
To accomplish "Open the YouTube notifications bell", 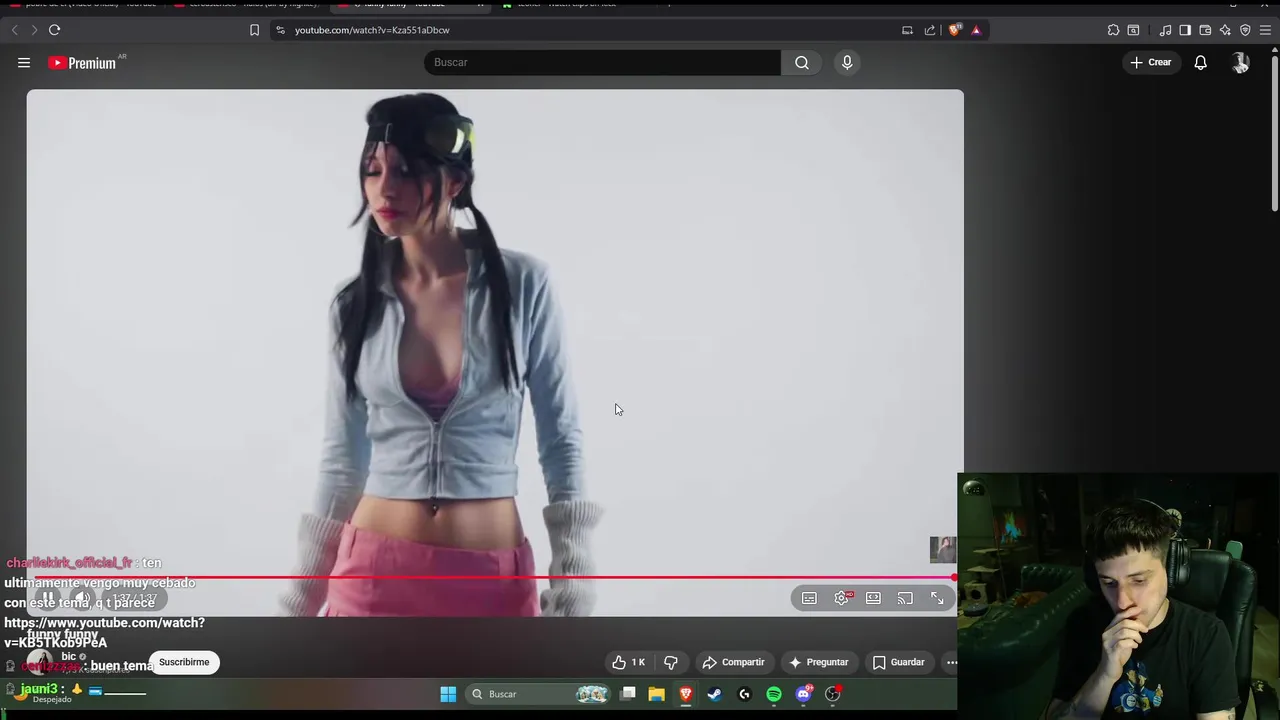I will click(1200, 62).
